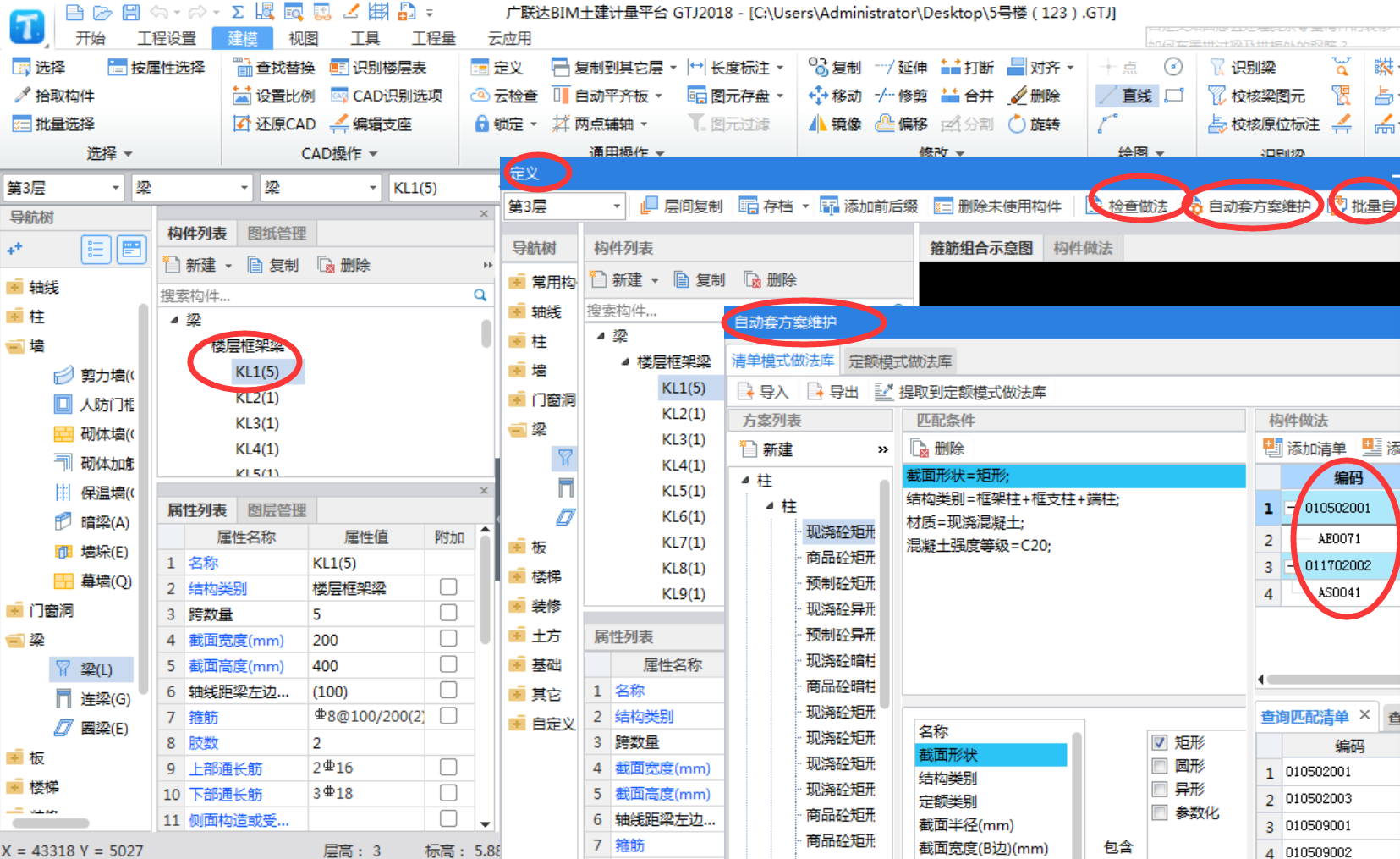Click the 旋转 rotate tool

click(1035, 124)
